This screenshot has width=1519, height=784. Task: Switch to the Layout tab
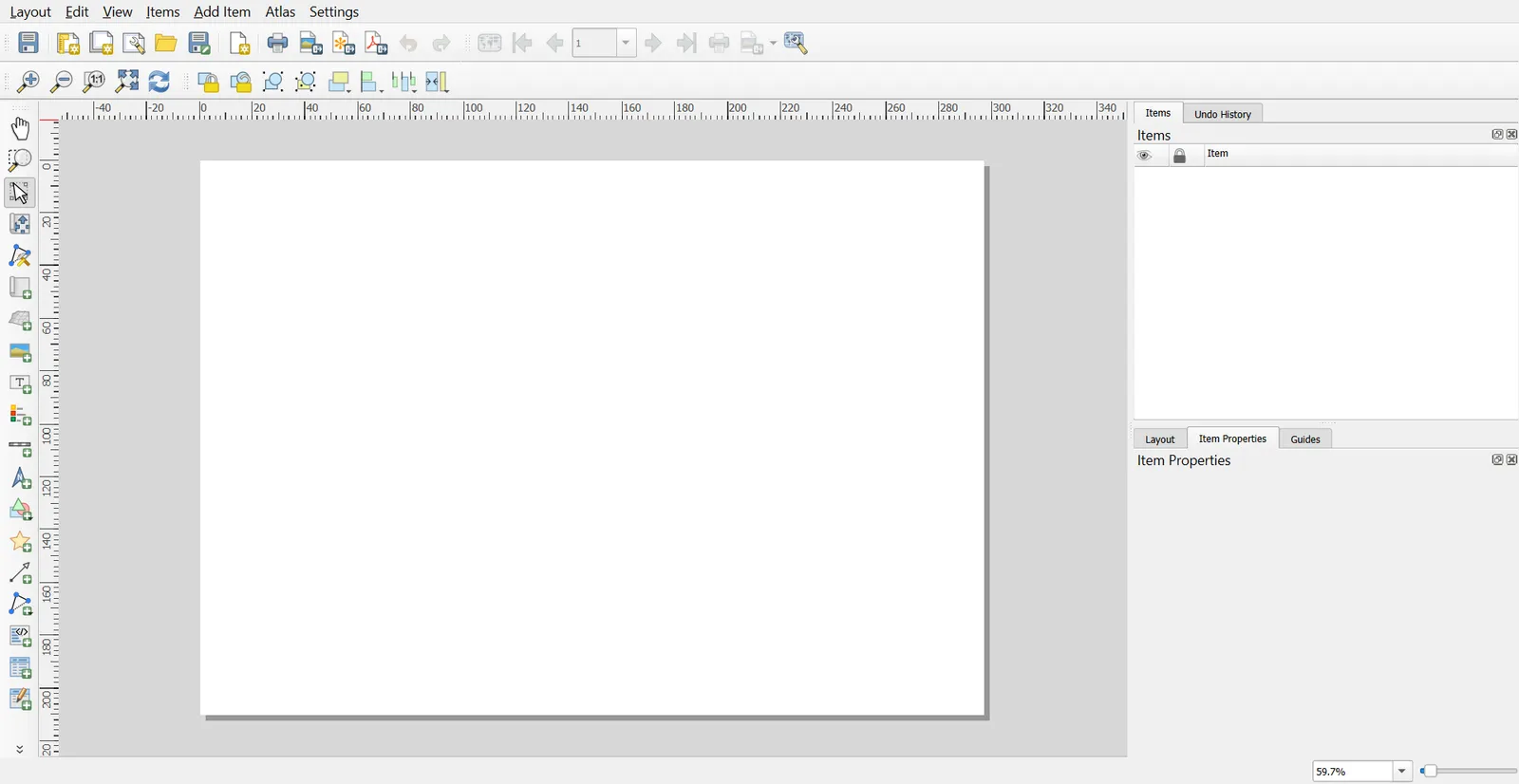(1160, 439)
